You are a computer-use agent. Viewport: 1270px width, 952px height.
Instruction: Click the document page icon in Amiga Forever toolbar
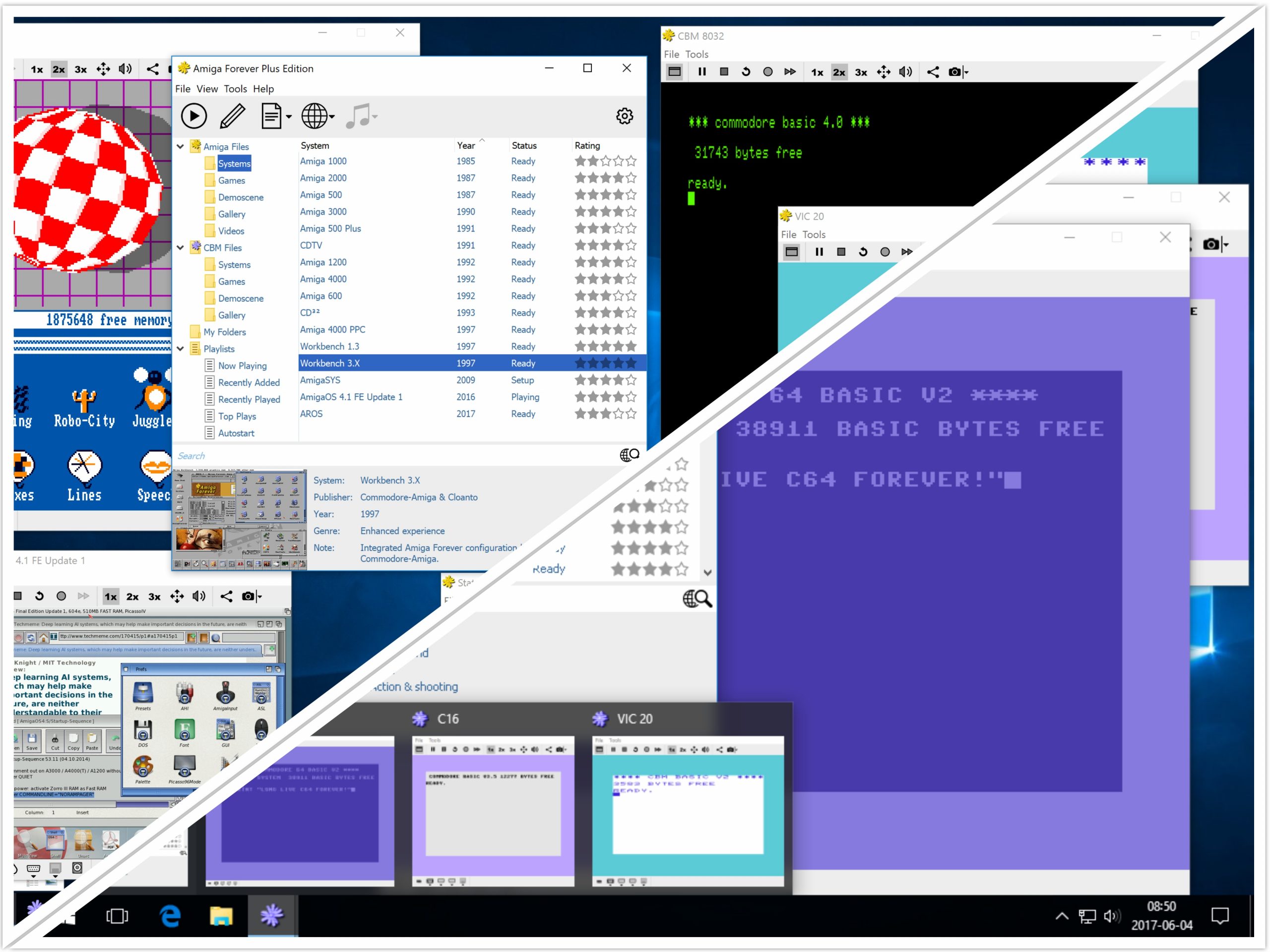click(x=271, y=117)
